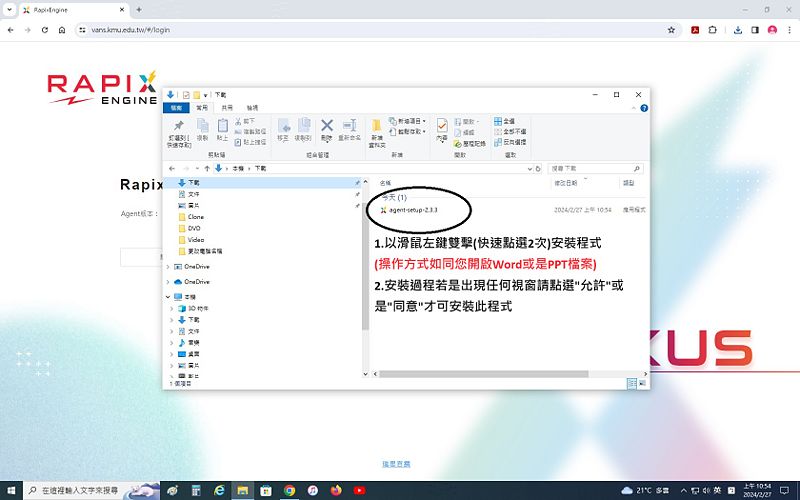The height and width of the screenshot is (500, 800).
Task: Open the Chrome downloads icon
Action: point(737,30)
